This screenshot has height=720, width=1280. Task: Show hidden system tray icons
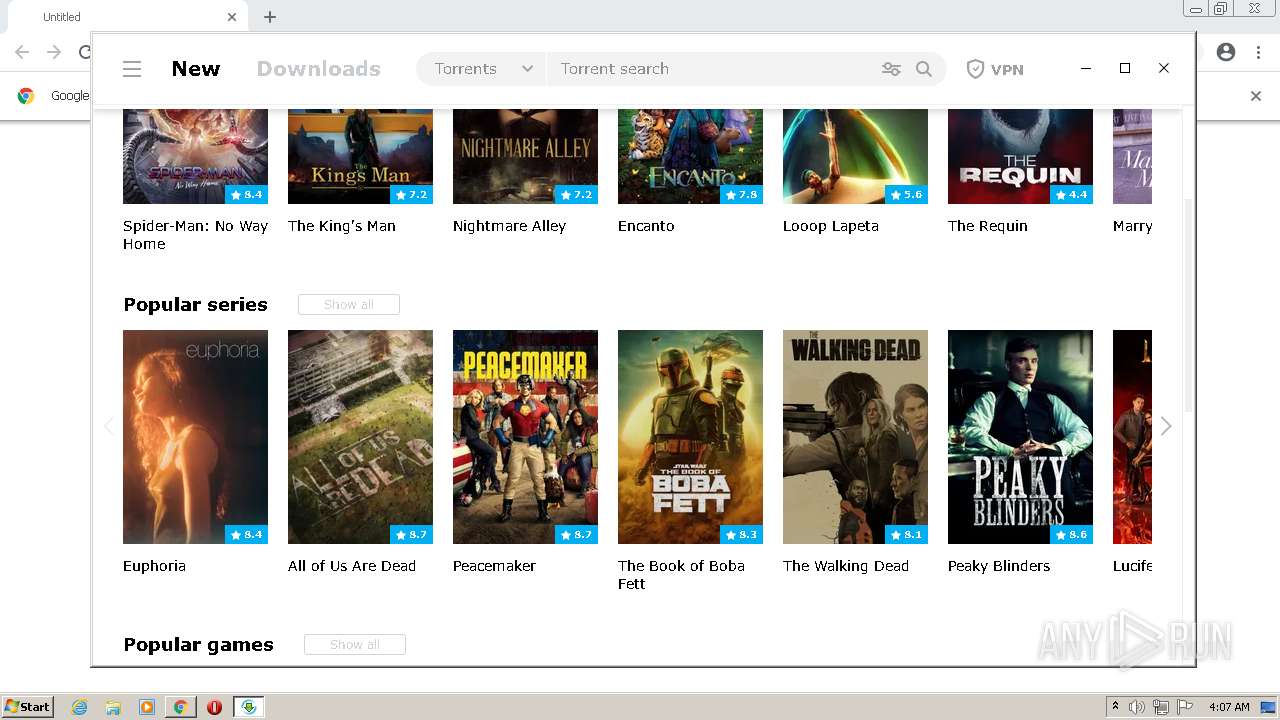(x=1115, y=707)
